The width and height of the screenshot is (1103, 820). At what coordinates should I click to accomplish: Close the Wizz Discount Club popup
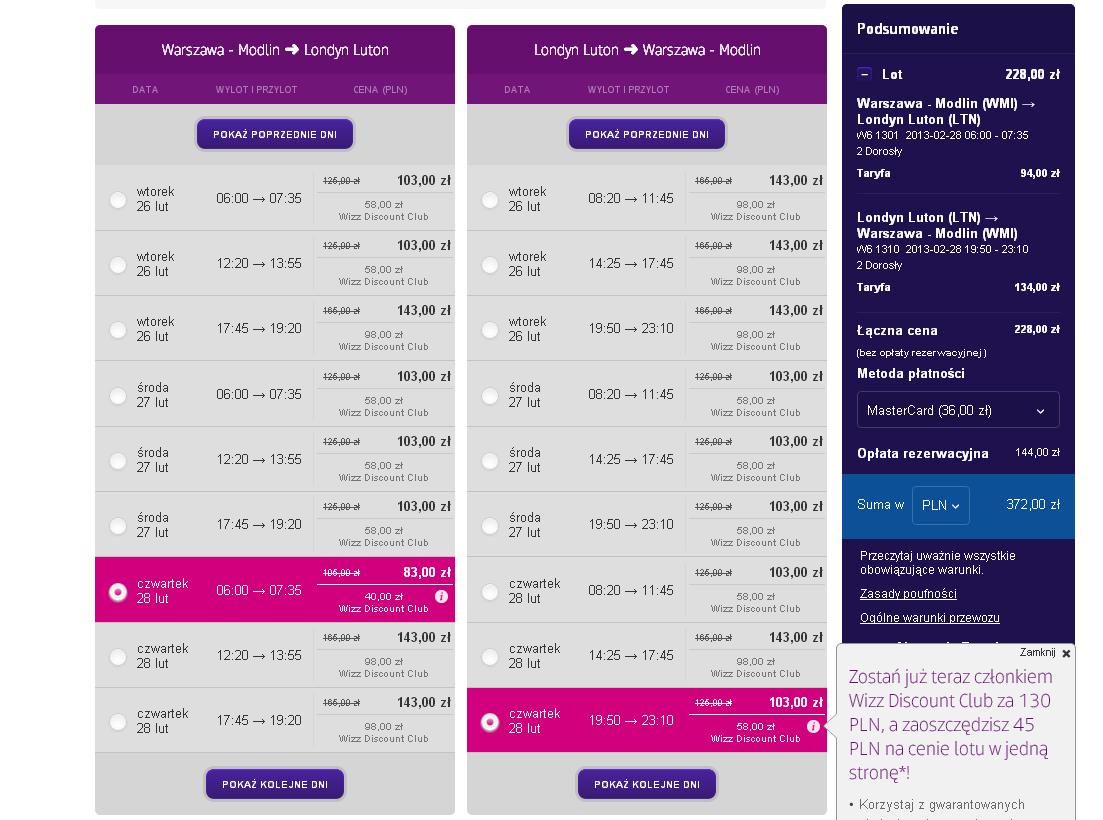(x=1066, y=653)
